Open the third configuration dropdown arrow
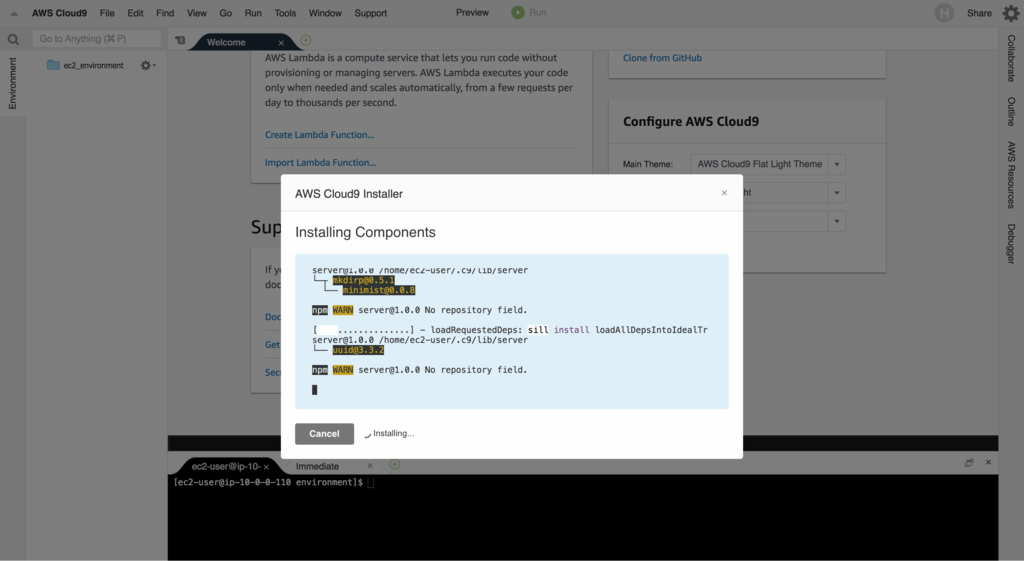Screen dimensions: 1024x561 click(837, 221)
